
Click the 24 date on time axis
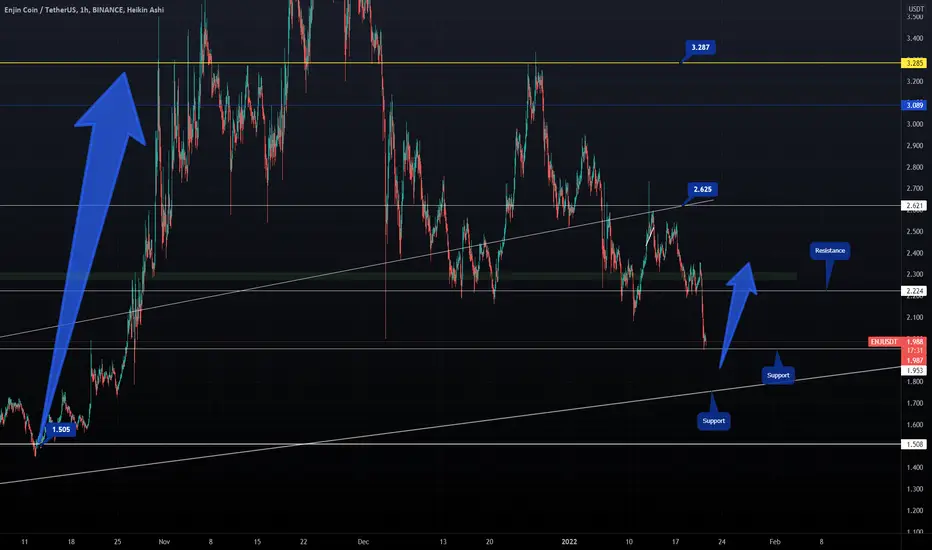coord(722,542)
